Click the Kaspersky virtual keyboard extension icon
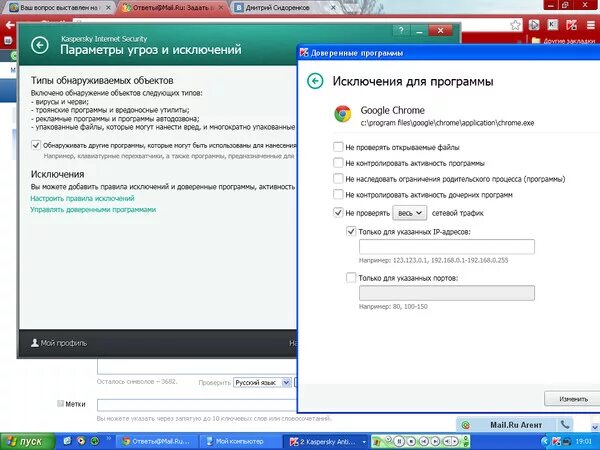The image size is (600, 450). tap(553, 25)
